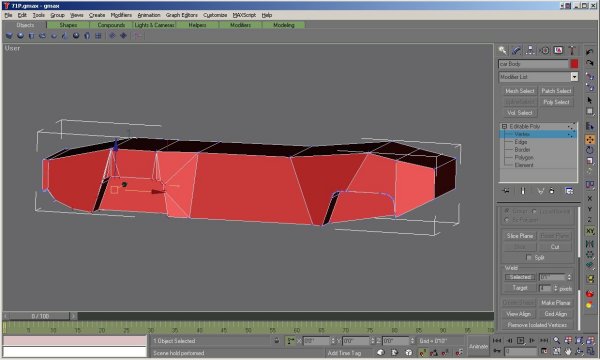Collapse the Editable Poly tree
Viewport: 600px width, 360px height.
tap(504, 126)
